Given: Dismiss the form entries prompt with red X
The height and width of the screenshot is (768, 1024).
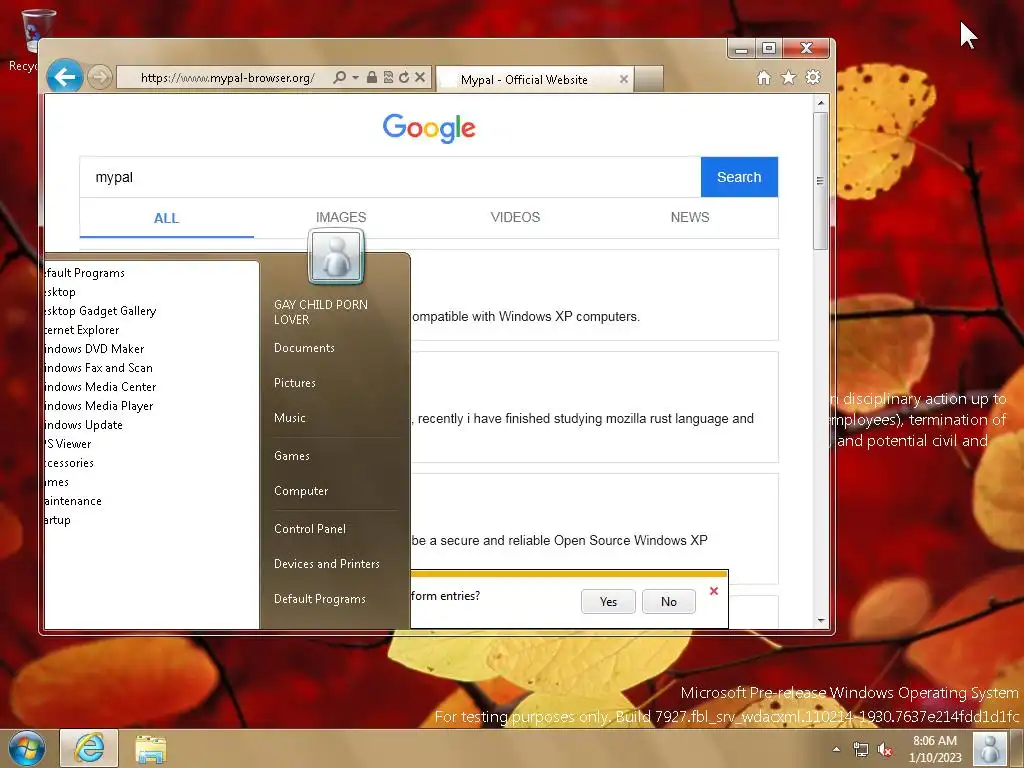Looking at the screenshot, I should tap(714, 590).
